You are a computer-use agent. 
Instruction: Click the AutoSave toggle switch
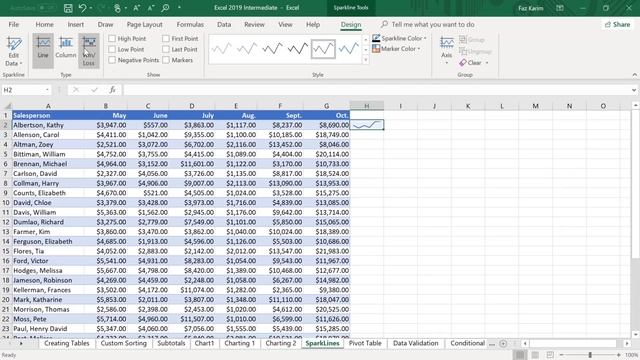[x=47, y=8]
